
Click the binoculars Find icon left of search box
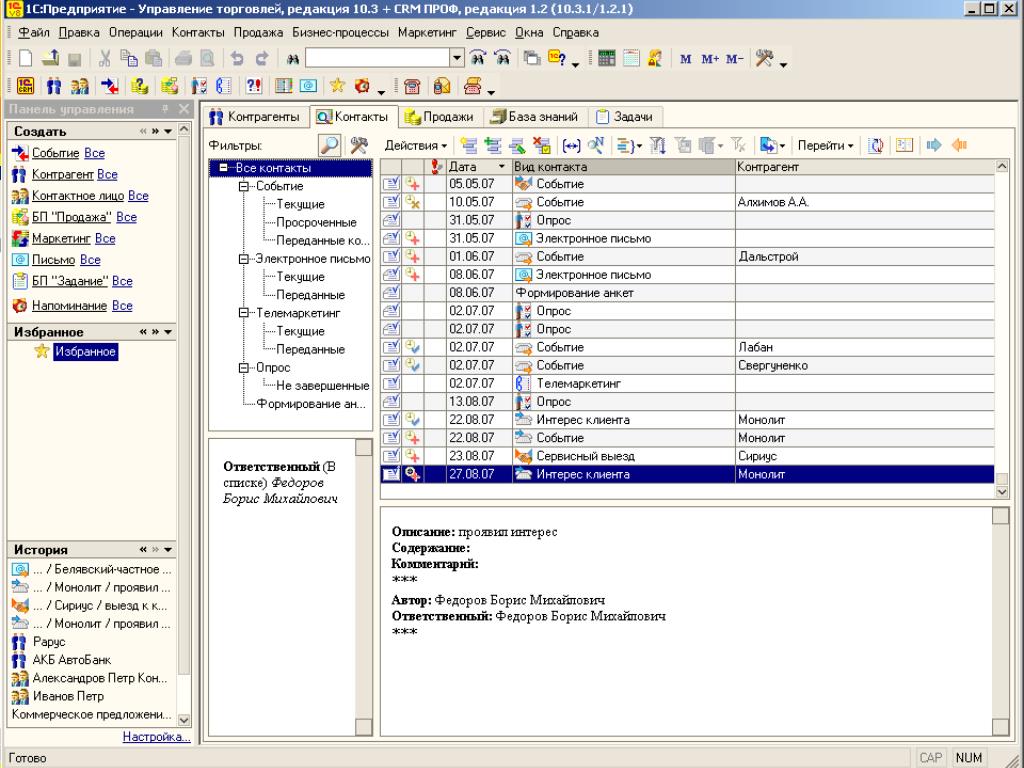tap(293, 59)
